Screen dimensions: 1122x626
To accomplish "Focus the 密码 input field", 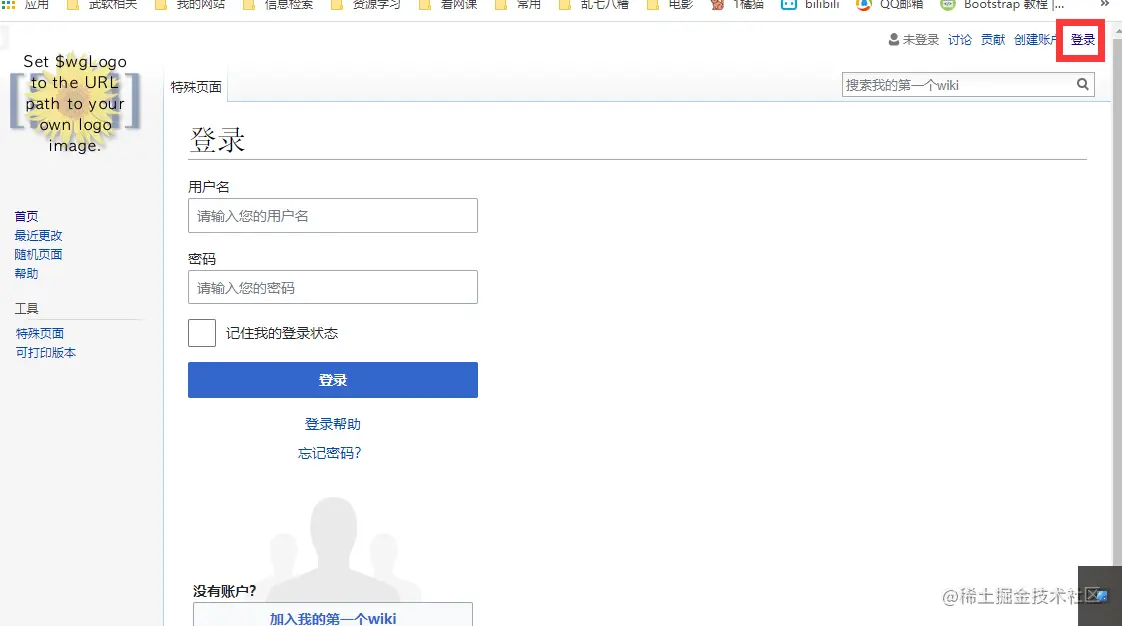I will 333,287.
